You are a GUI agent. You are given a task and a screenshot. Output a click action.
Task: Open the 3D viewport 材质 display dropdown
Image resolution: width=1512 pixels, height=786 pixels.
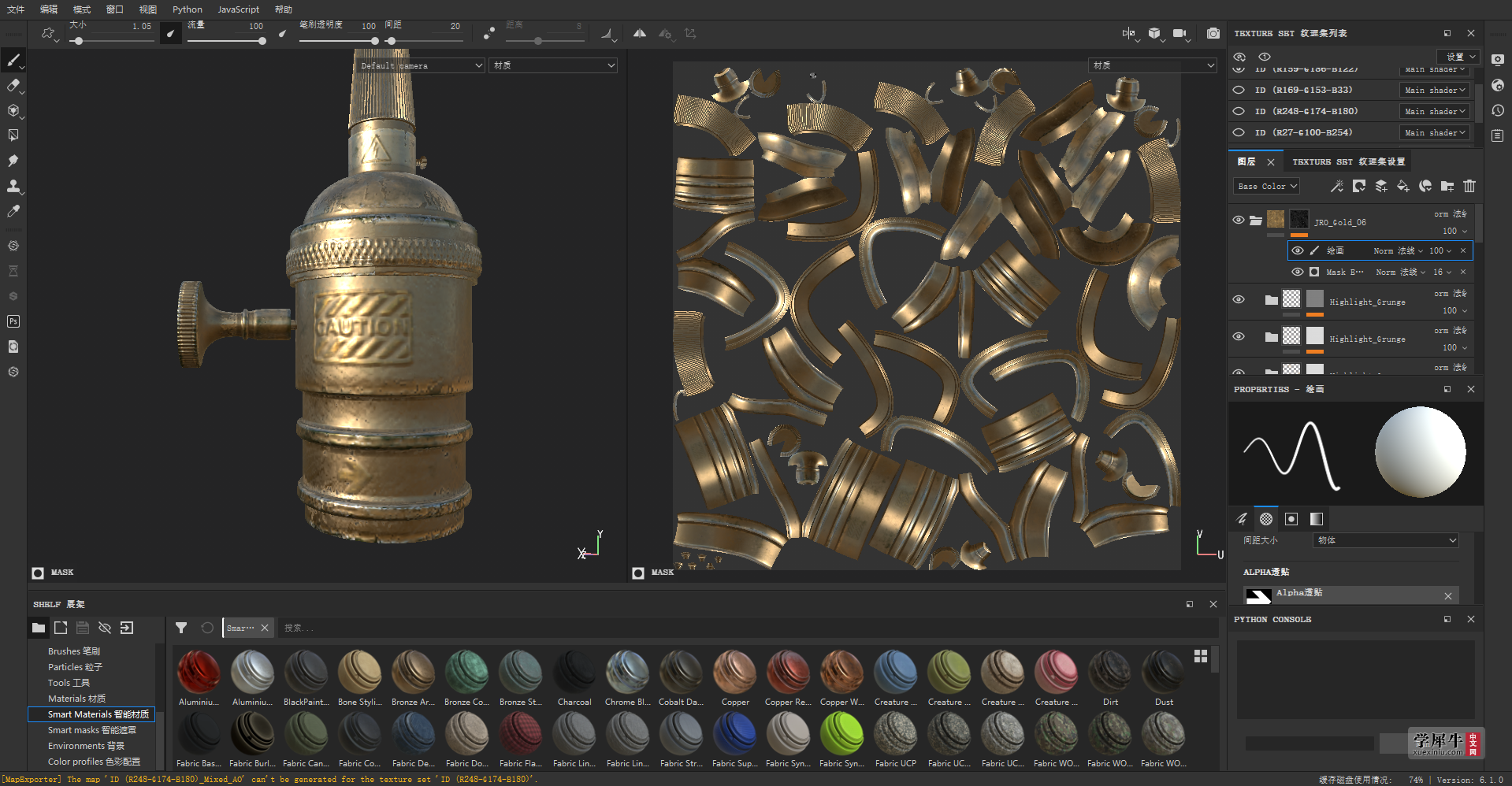[x=552, y=65]
